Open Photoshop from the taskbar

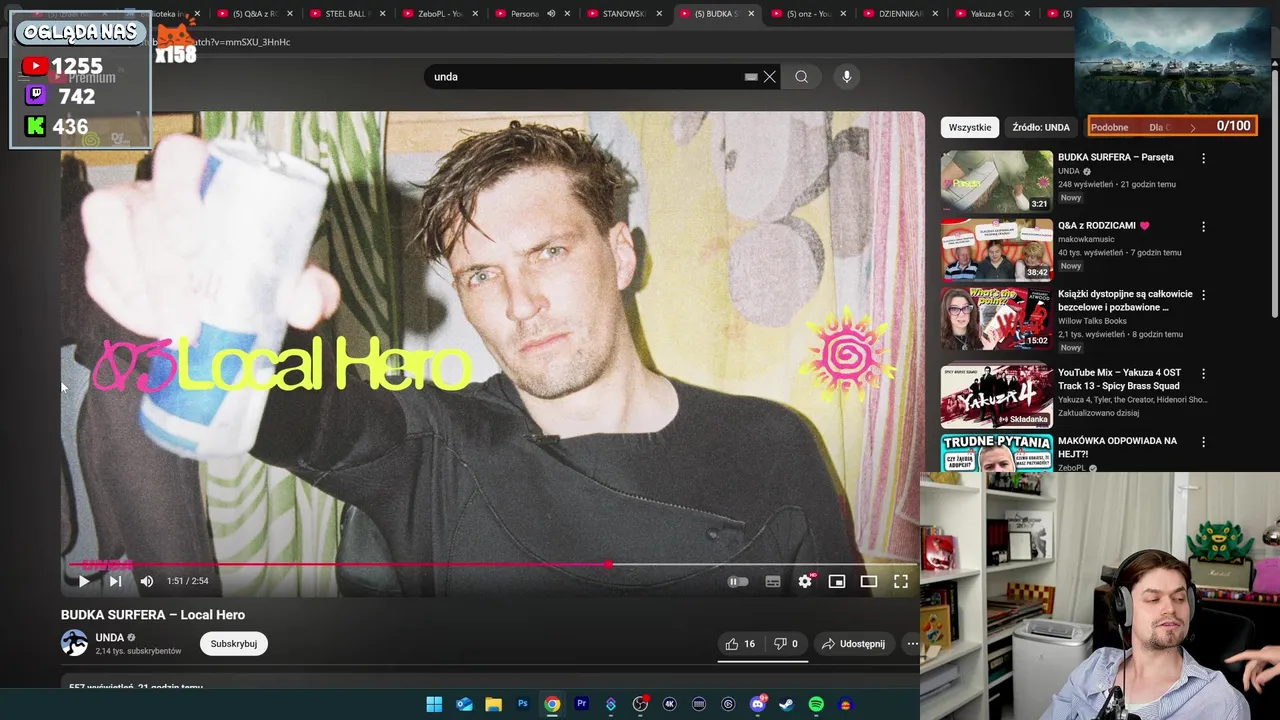coord(523,705)
